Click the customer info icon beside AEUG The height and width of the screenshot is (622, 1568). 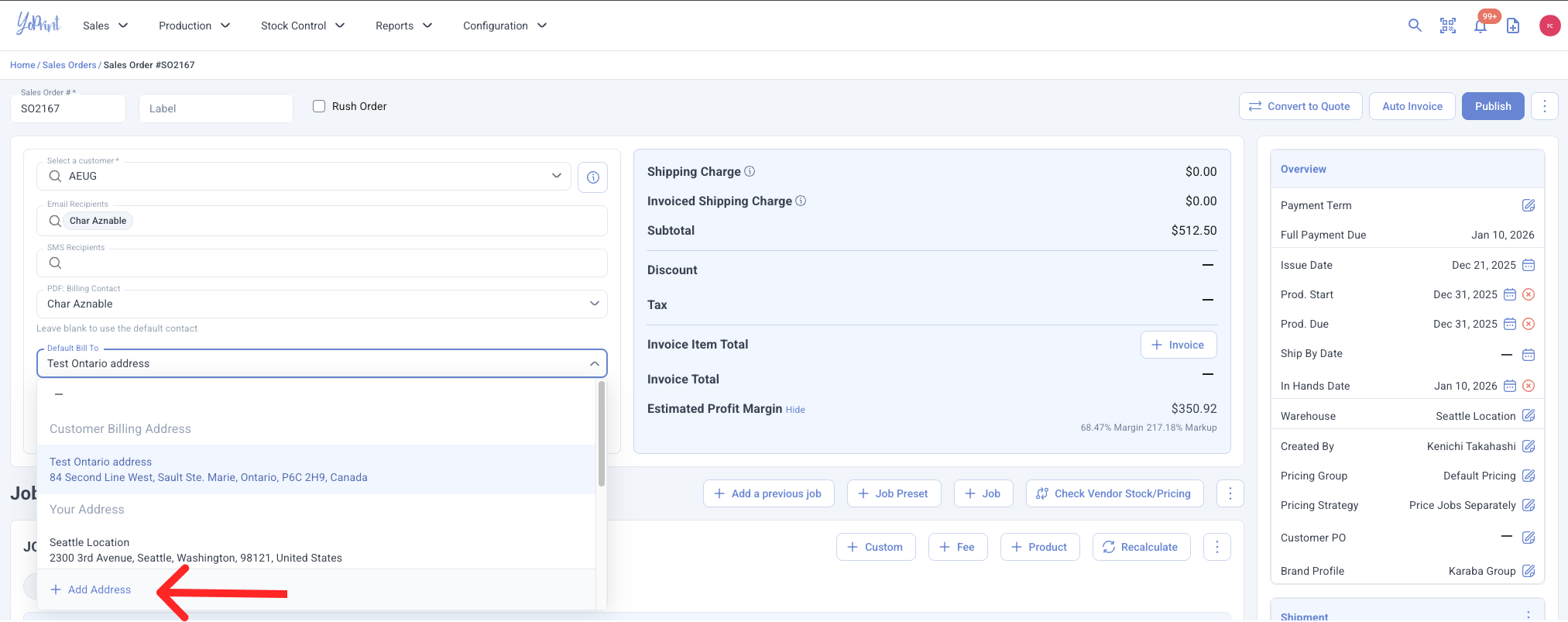pyautogui.click(x=592, y=177)
